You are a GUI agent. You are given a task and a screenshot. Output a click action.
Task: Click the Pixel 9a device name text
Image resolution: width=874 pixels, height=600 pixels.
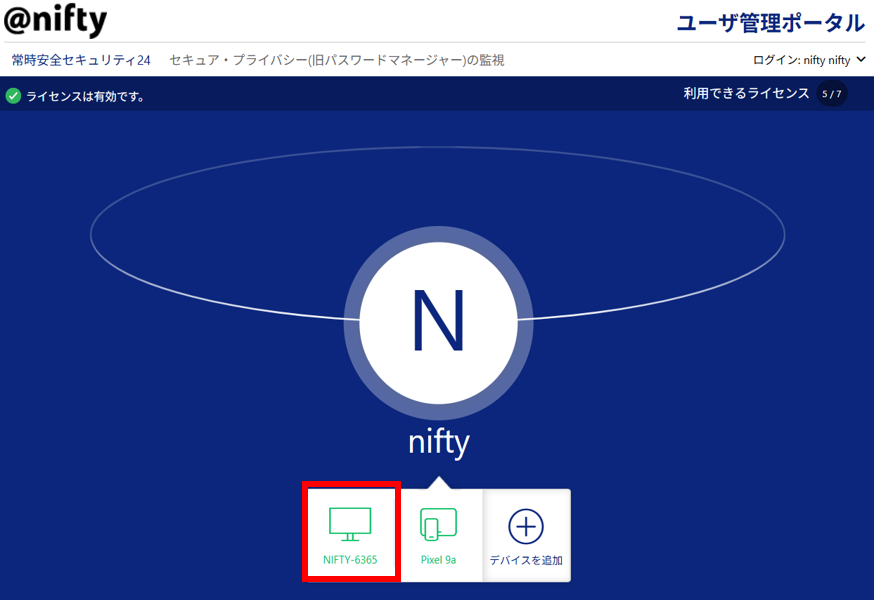(438, 560)
